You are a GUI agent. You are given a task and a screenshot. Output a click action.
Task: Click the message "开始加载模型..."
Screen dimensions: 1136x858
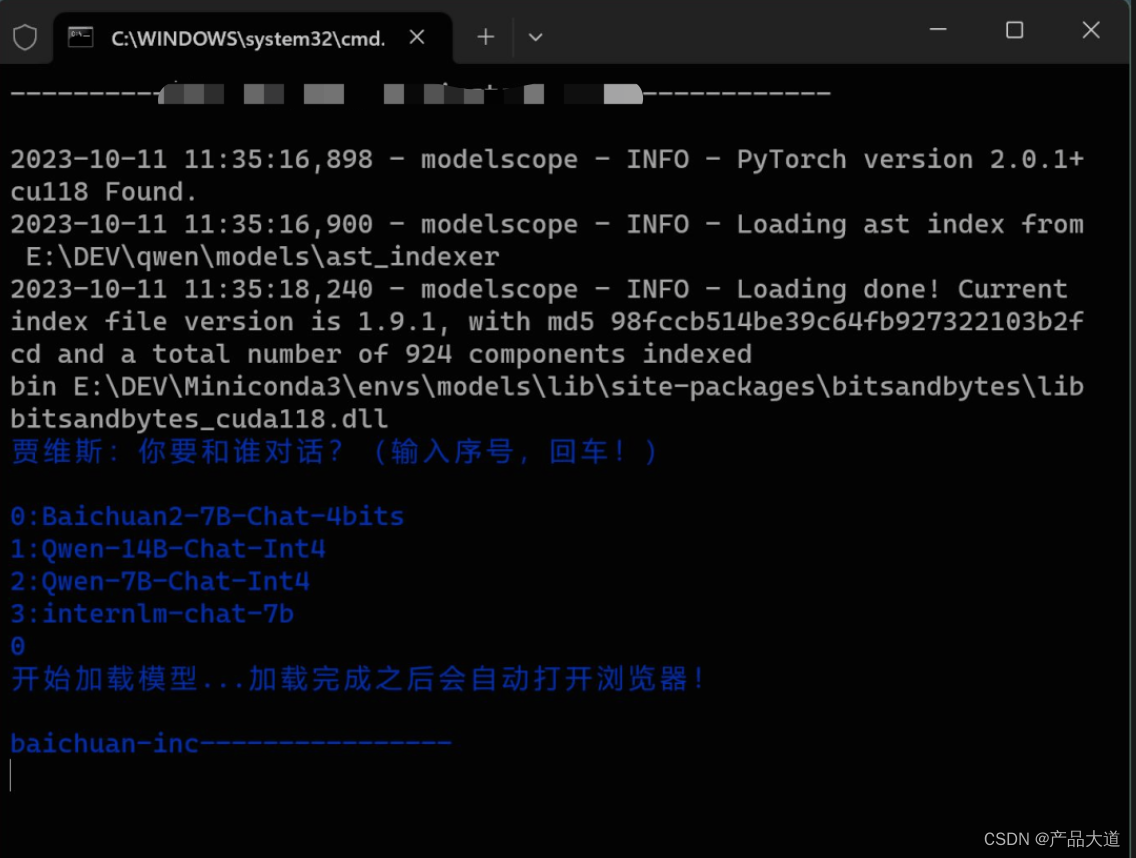click(128, 679)
